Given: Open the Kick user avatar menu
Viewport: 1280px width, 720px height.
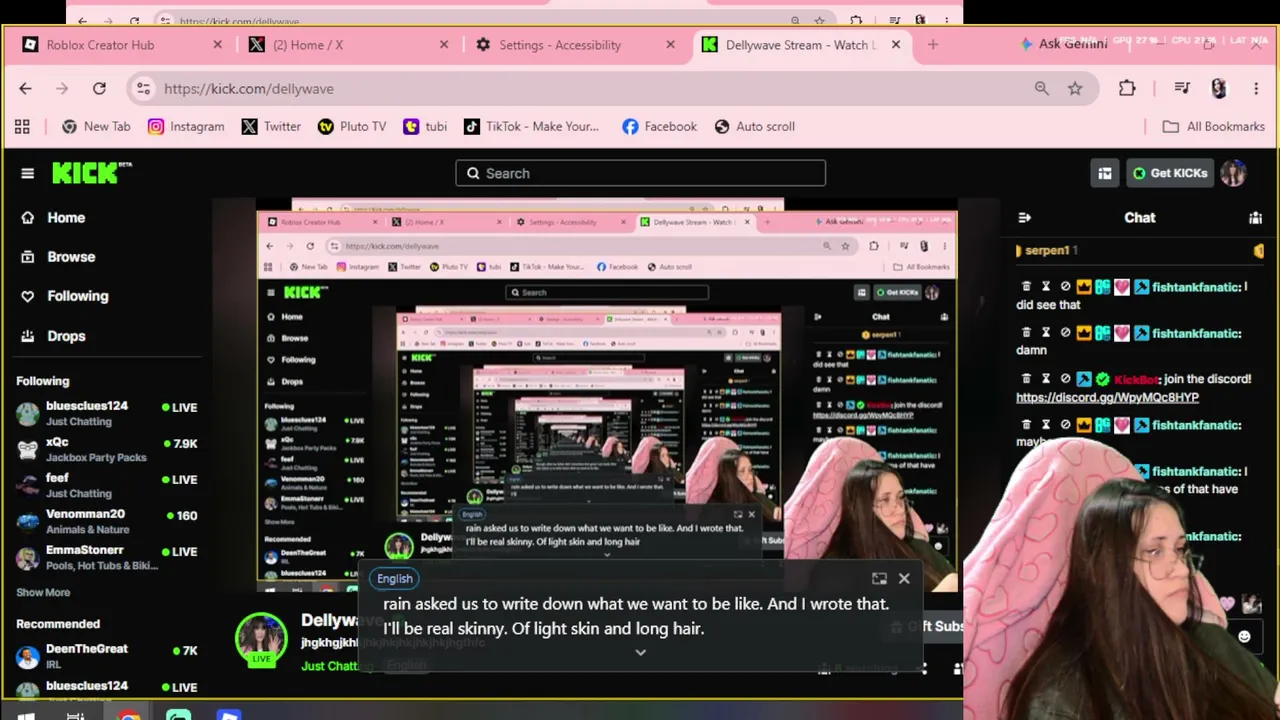Looking at the screenshot, I should tap(1233, 173).
